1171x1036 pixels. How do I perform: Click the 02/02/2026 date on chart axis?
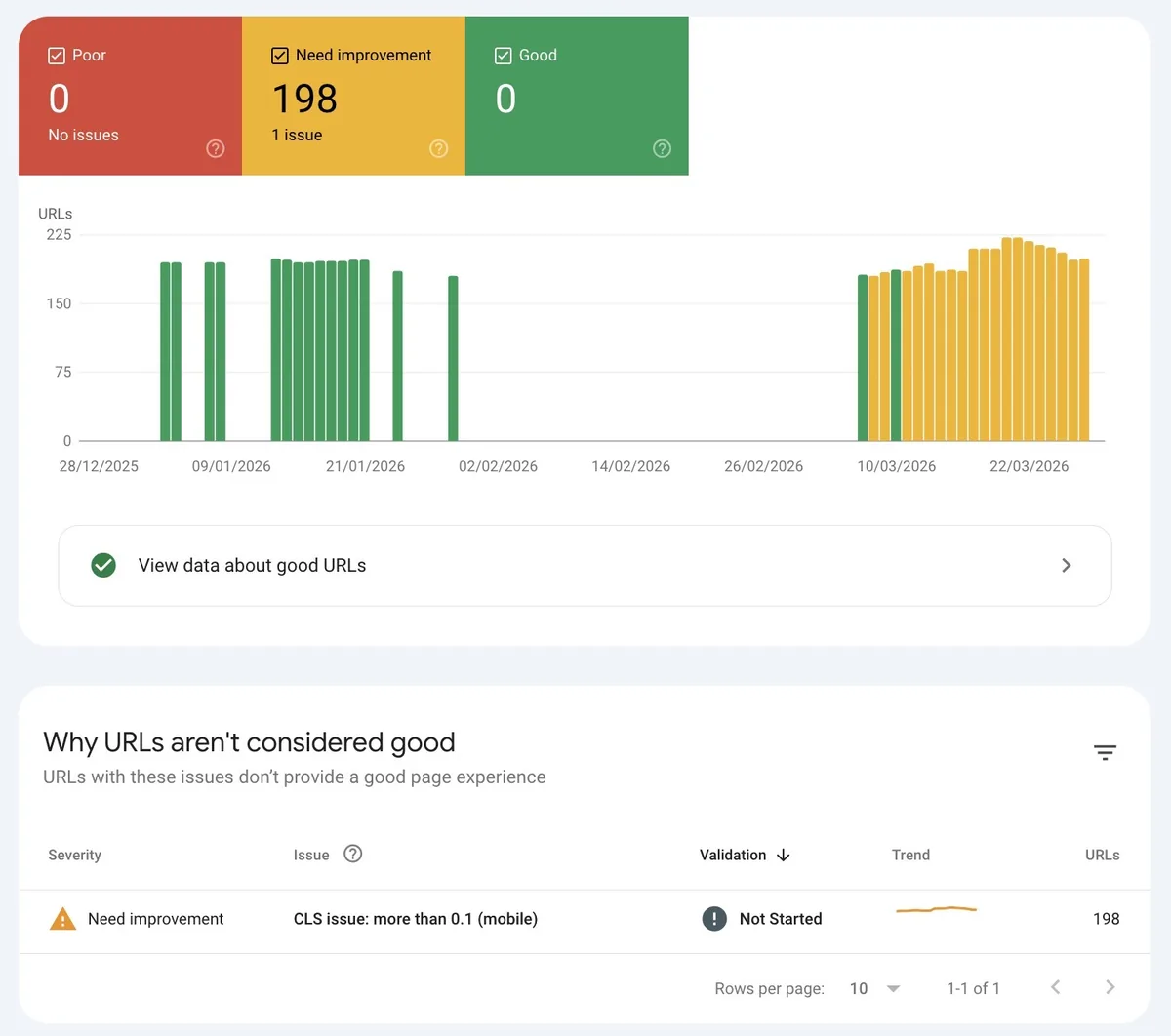click(498, 466)
